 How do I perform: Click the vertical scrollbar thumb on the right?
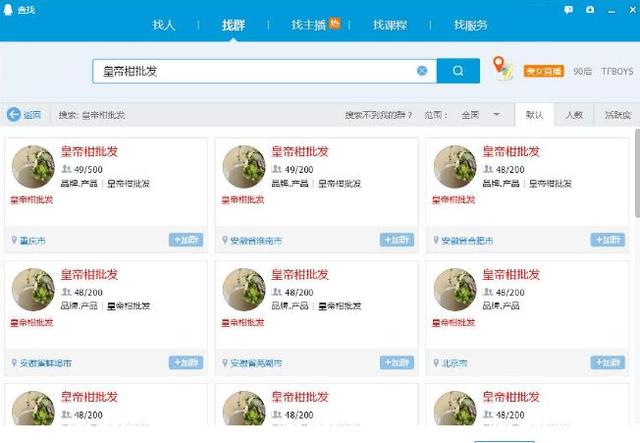tap(637, 174)
